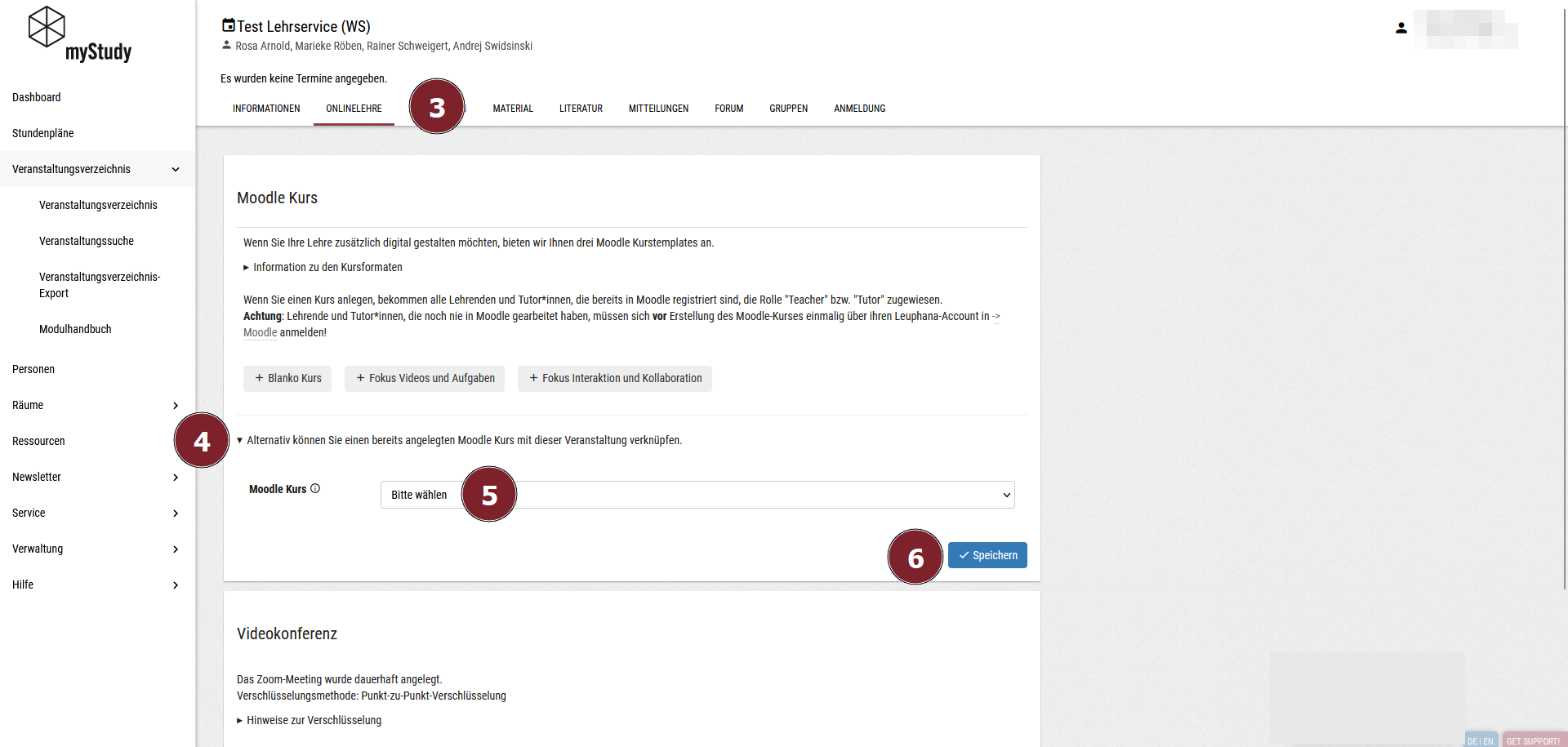The image size is (1568, 747).
Task: Add 'Fokus Interaktion und Kollaboration' course
Action: pyautogui.click(x=615, y=379)
